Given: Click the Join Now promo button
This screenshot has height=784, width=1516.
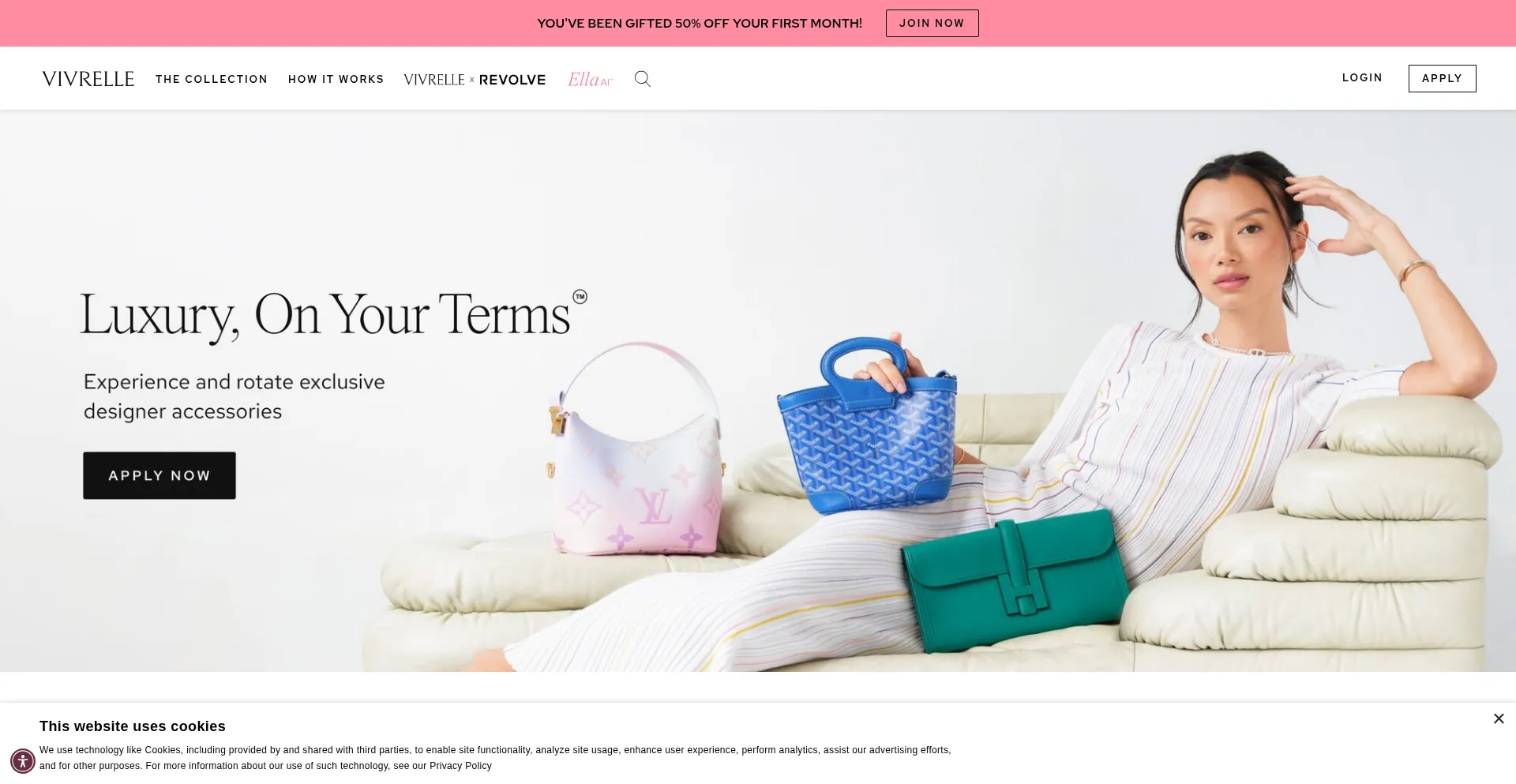Looking at the screenshot, I should click(932, 23).
